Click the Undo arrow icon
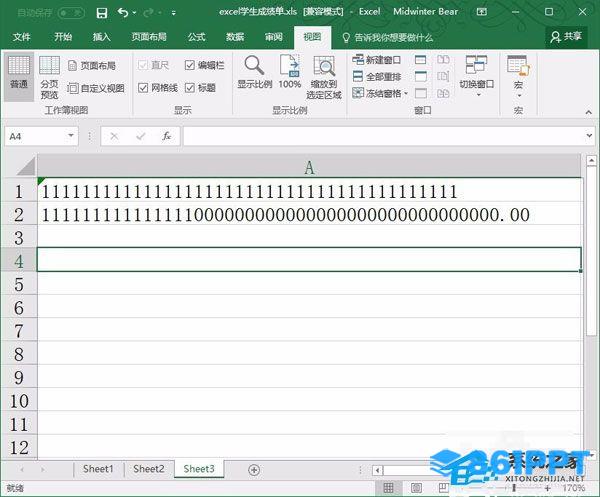600x497 pixels. [123, 13]
